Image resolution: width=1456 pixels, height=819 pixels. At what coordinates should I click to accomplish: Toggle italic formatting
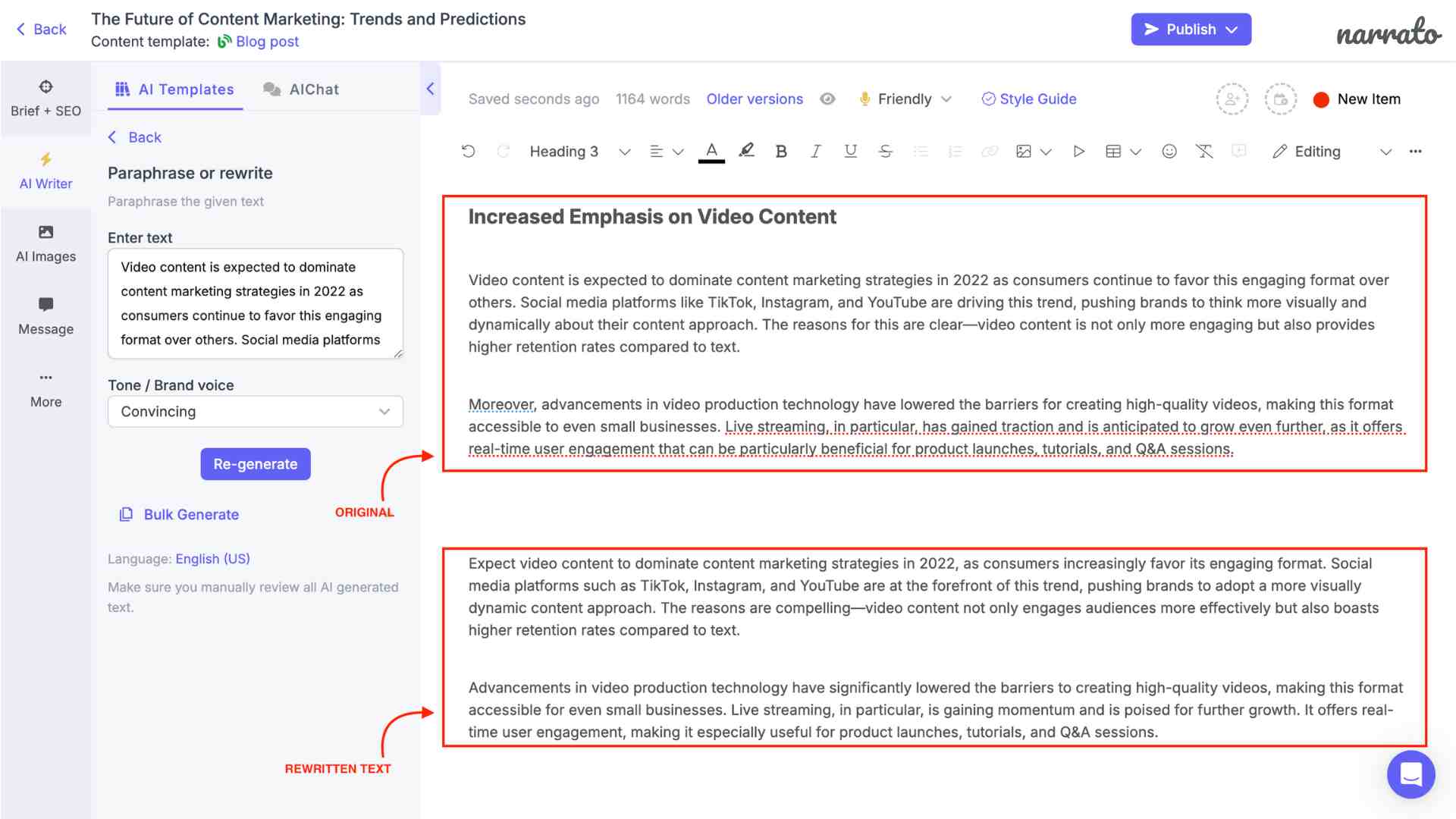click(x=816, y=152)
